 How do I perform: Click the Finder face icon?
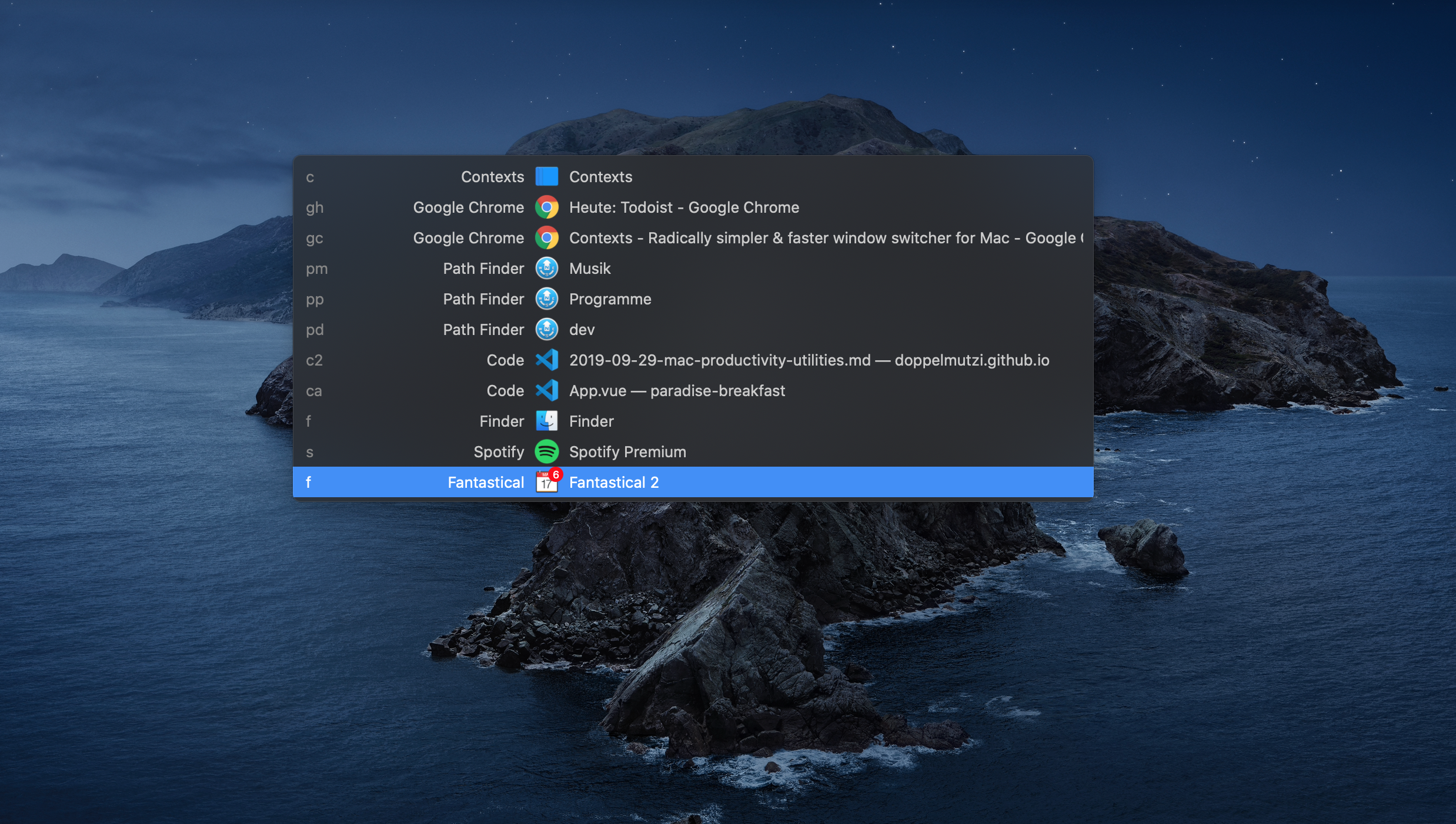point(546,421)
